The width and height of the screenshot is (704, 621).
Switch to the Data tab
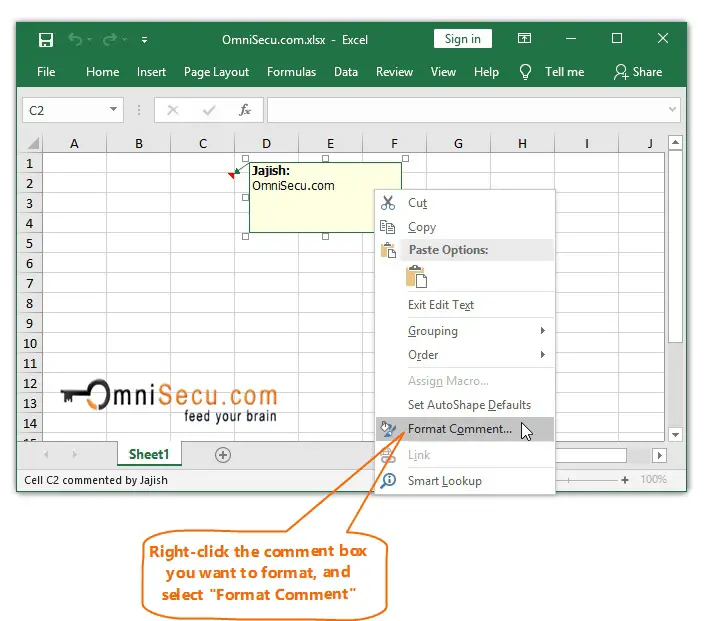346,72
